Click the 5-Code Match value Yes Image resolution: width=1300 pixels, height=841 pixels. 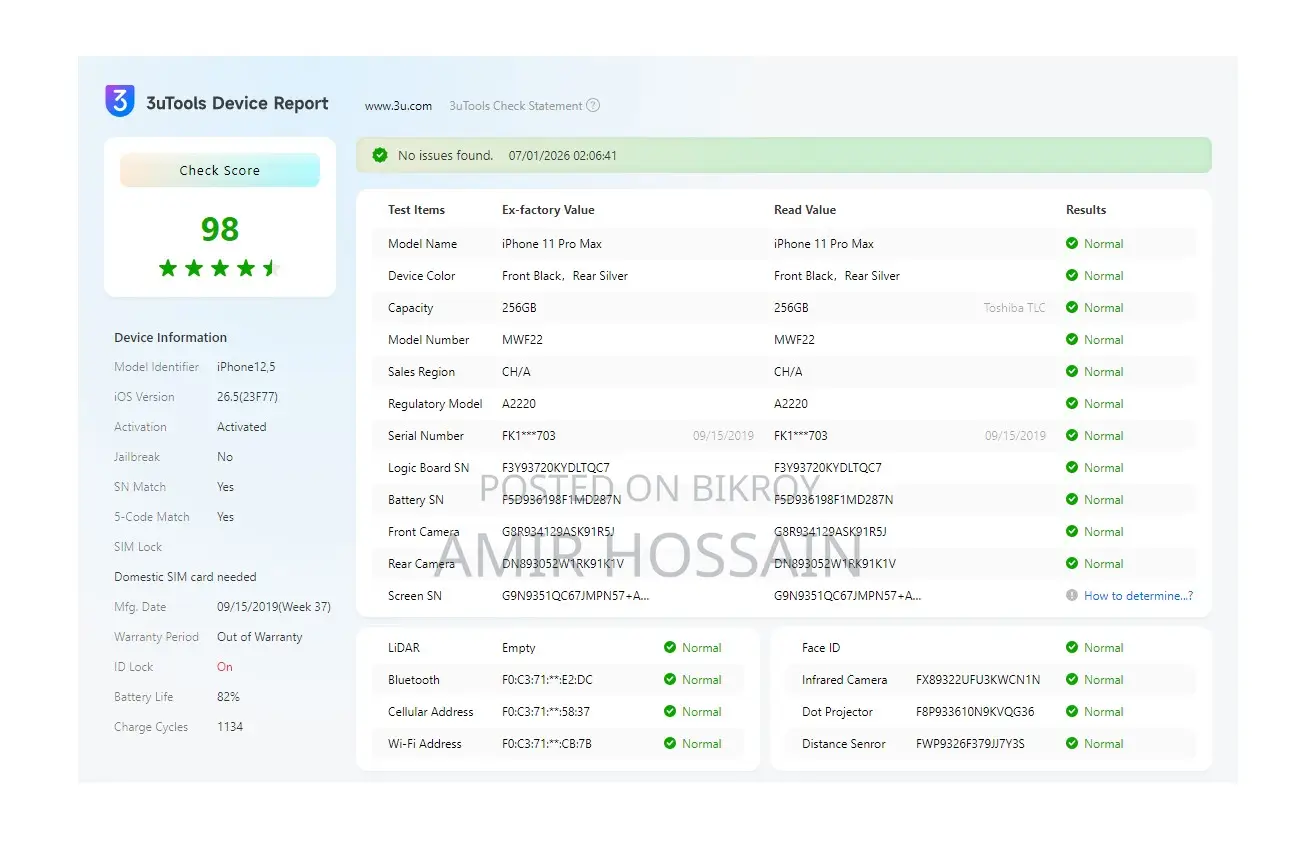226,517
